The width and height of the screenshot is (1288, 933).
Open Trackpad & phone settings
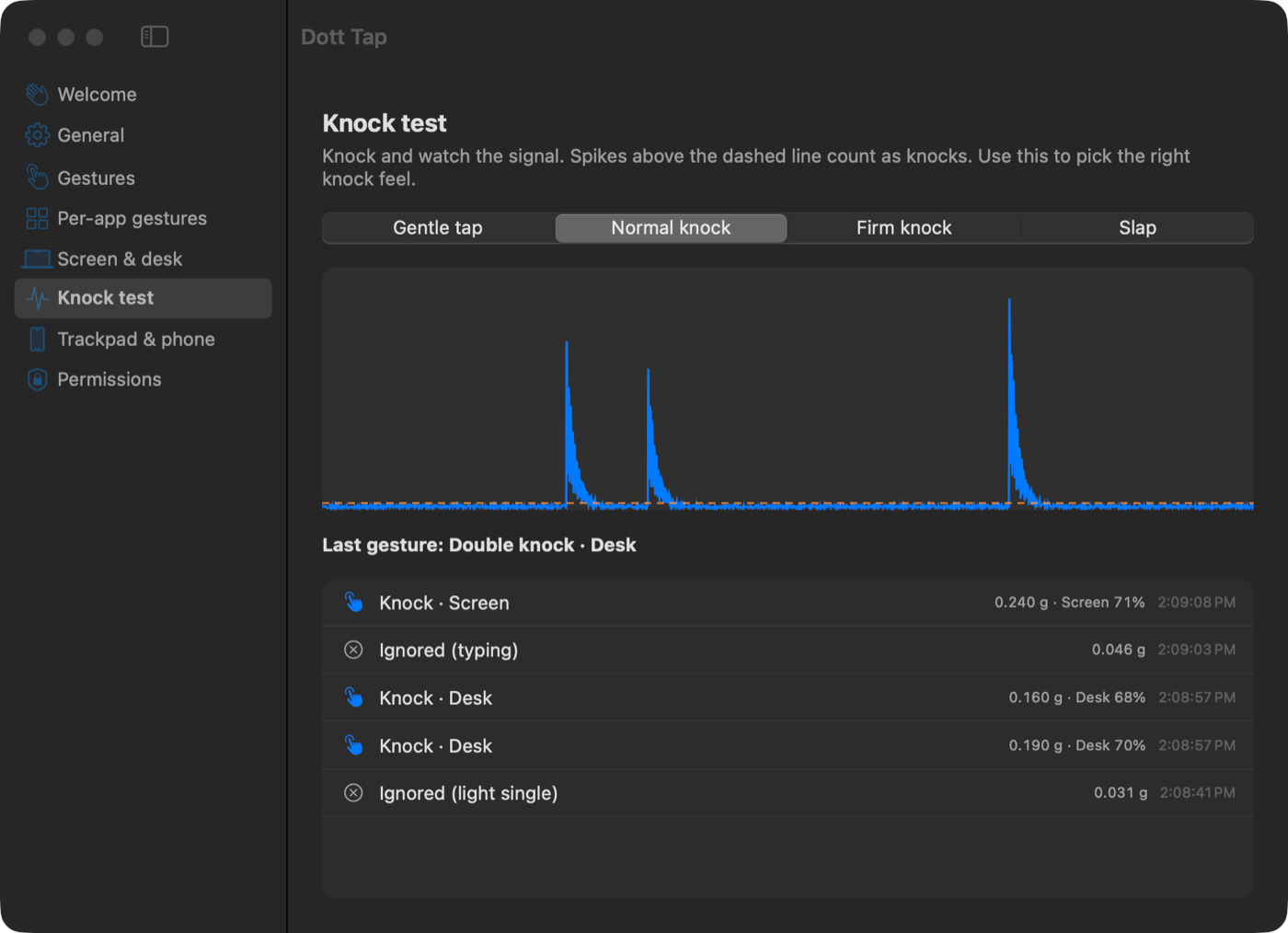(x=144, y=340)
